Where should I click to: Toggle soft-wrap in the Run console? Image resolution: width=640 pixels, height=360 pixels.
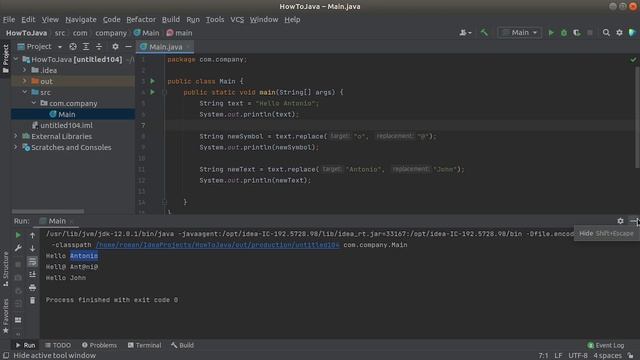32,262
